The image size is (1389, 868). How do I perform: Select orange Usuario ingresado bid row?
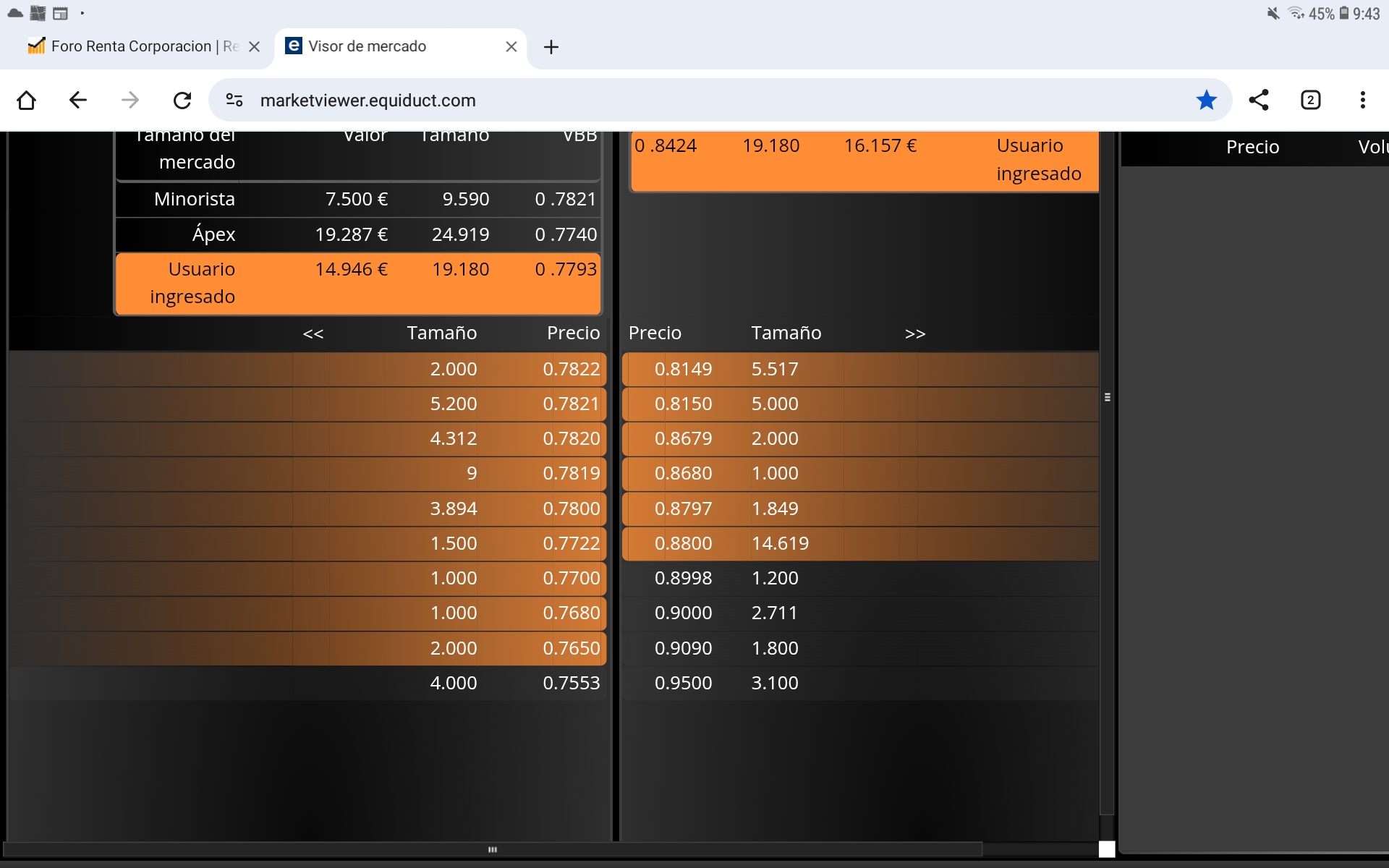click(x=358, y=283)
